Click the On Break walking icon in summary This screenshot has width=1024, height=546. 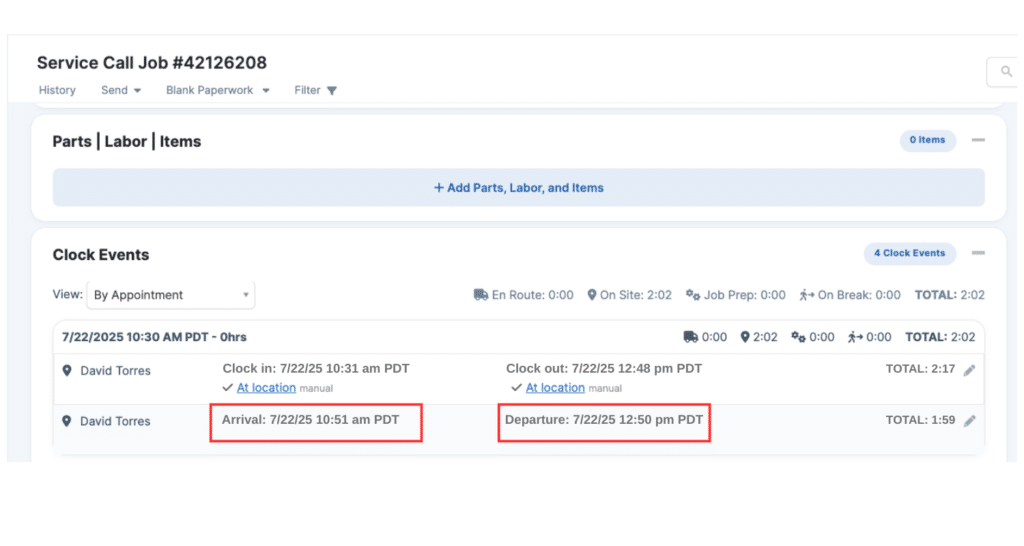tap(806, 295)
